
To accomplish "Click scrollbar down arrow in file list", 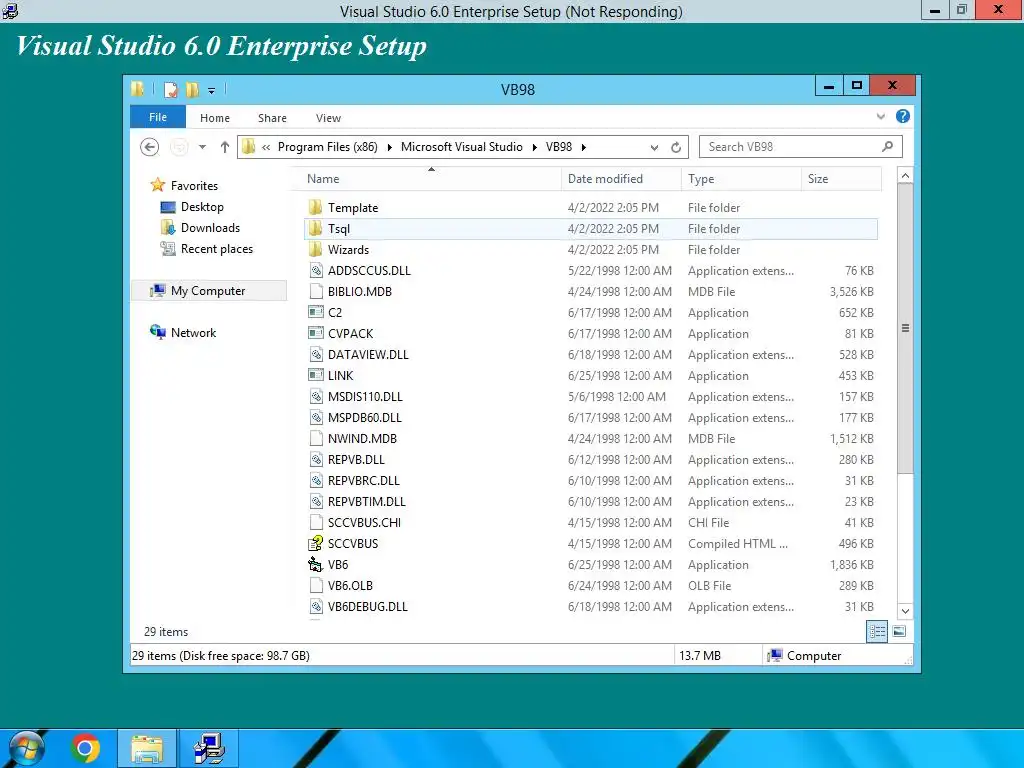I will pyautogui.click(x=905, y=611).
